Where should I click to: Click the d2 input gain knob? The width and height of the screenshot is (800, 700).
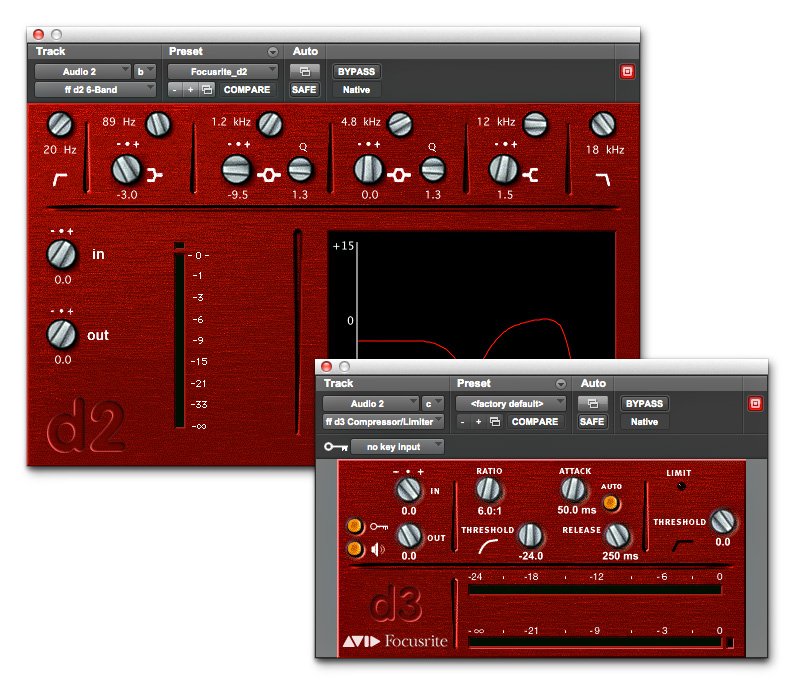pos(61,255)
